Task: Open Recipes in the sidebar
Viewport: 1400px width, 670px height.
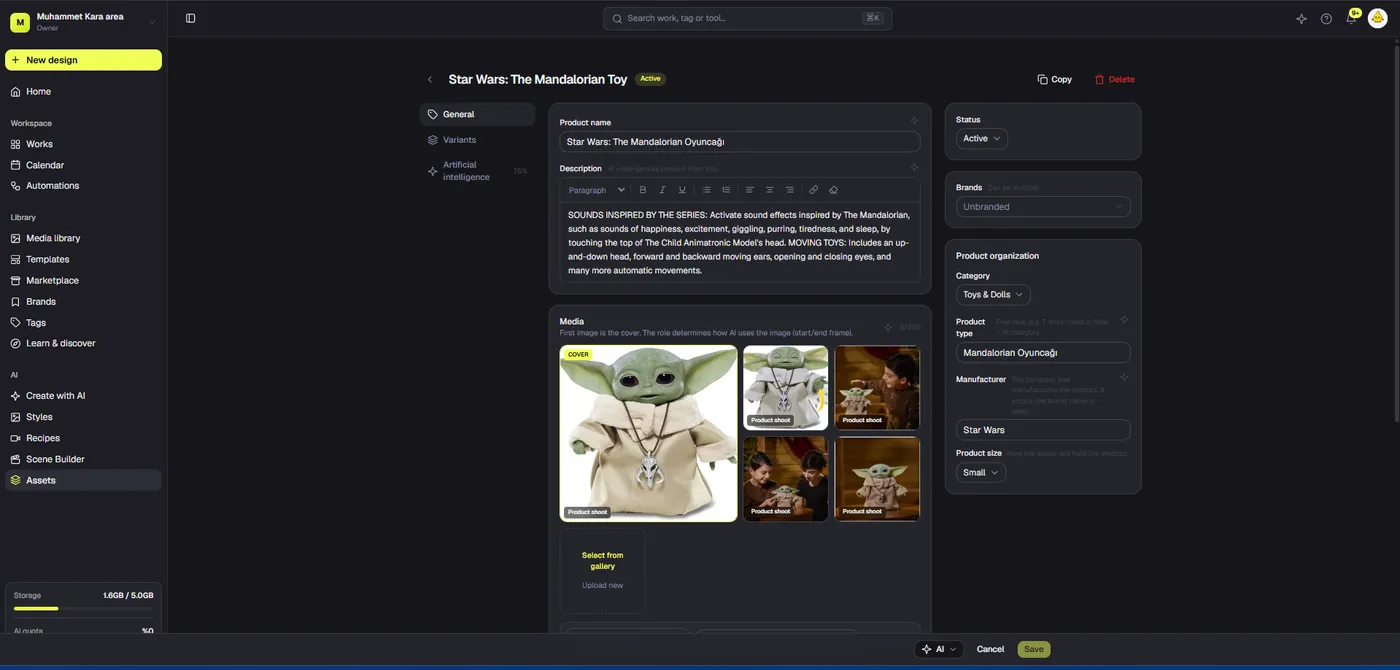Action: coord(83,438)
